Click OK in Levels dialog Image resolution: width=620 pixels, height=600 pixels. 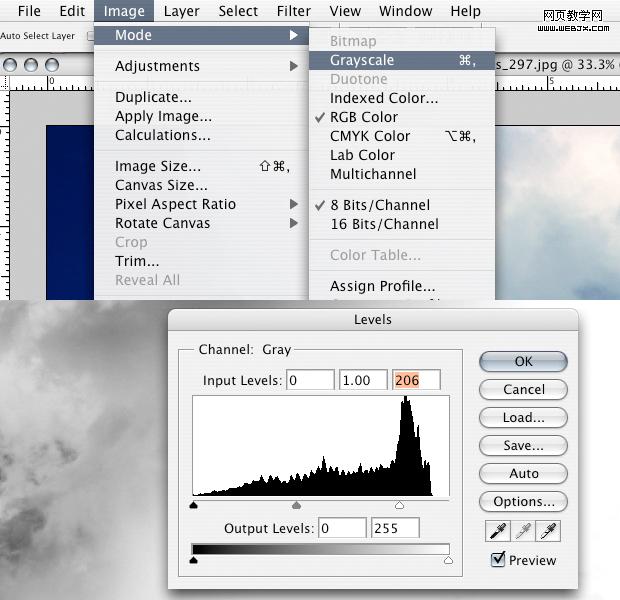[x=523, y=362]
